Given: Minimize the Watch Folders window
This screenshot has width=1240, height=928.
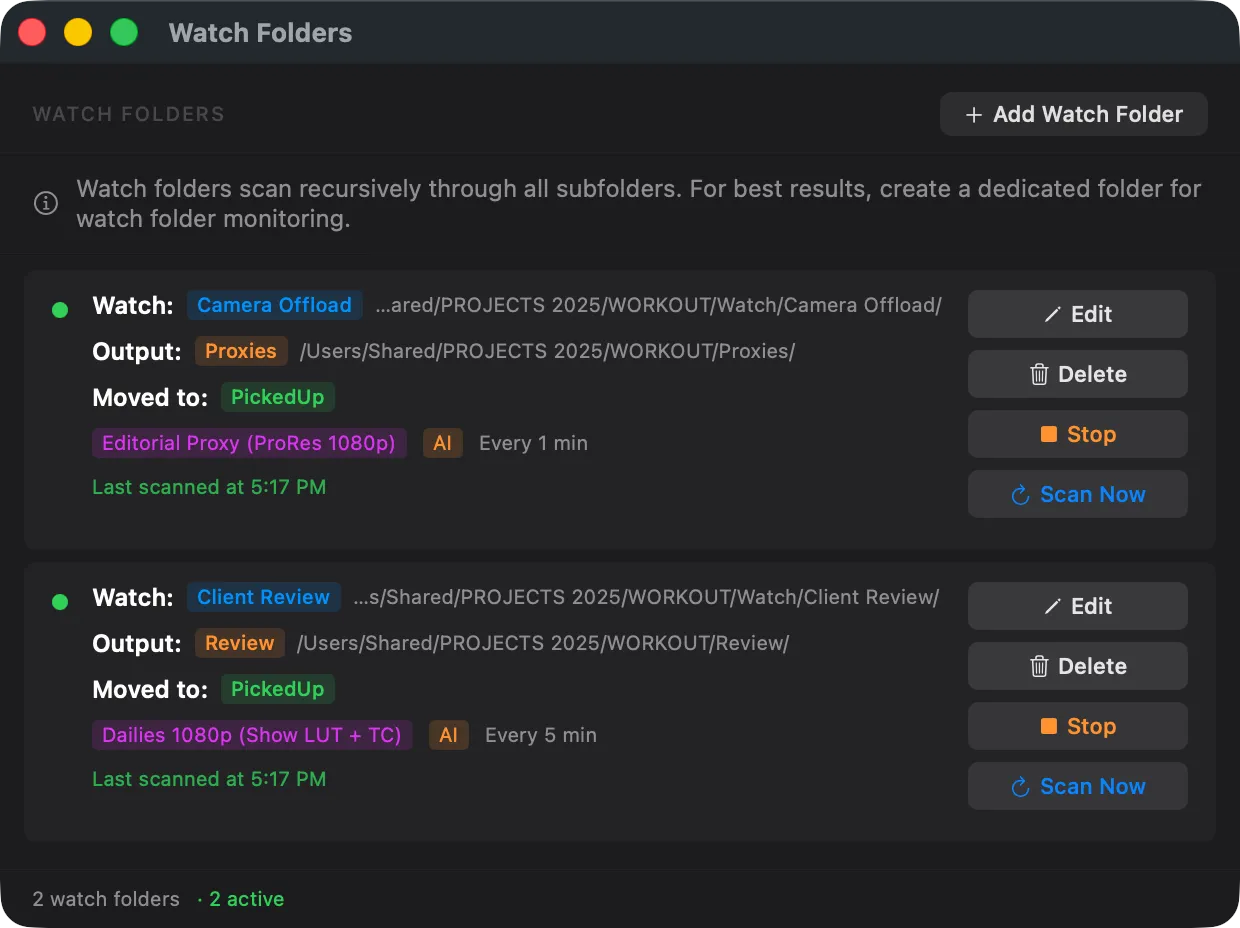Looking at the screenshot, I should pos(78,33).
